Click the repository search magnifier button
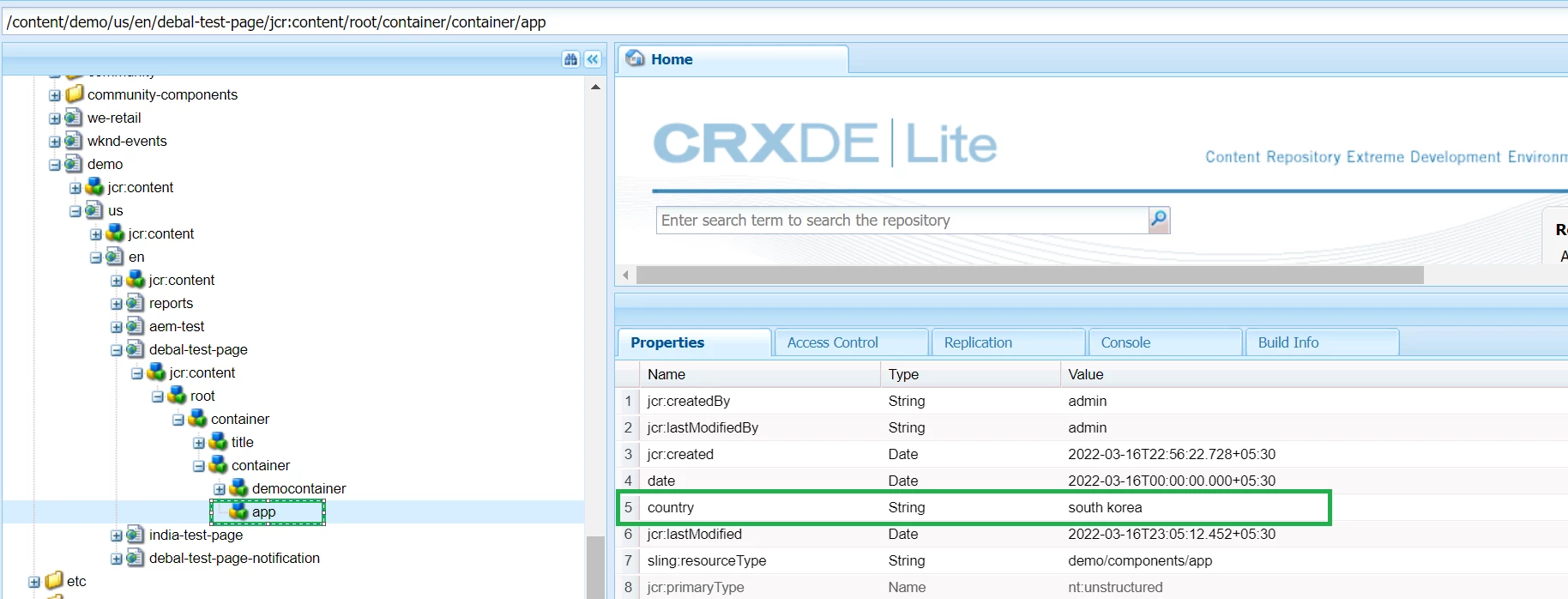 coord(1159,220)
